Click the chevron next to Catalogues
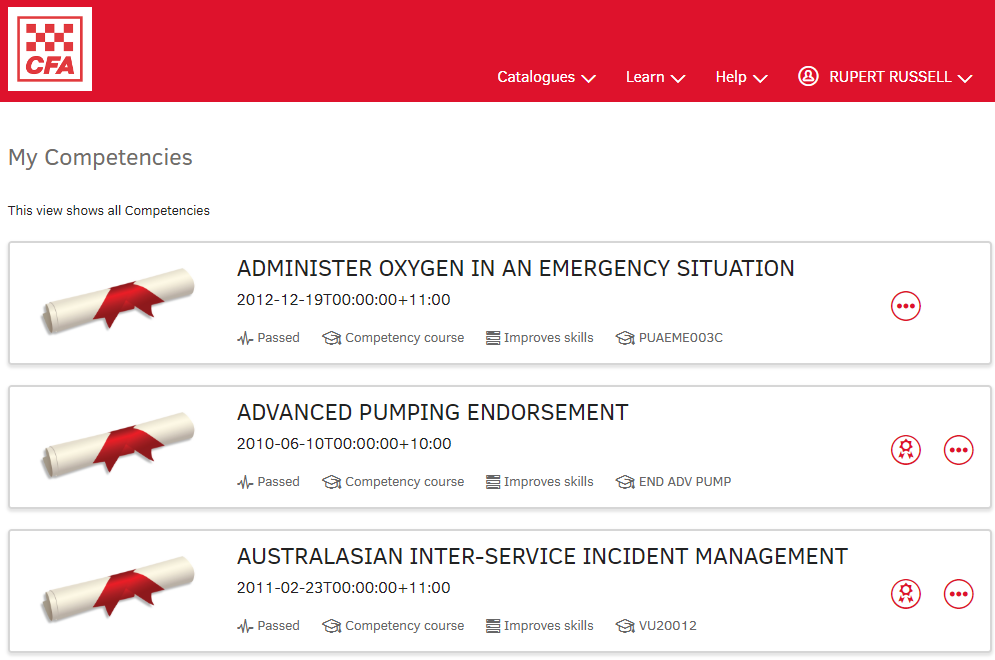Screen dimensions: 995x660 click(x=588, y=79)
